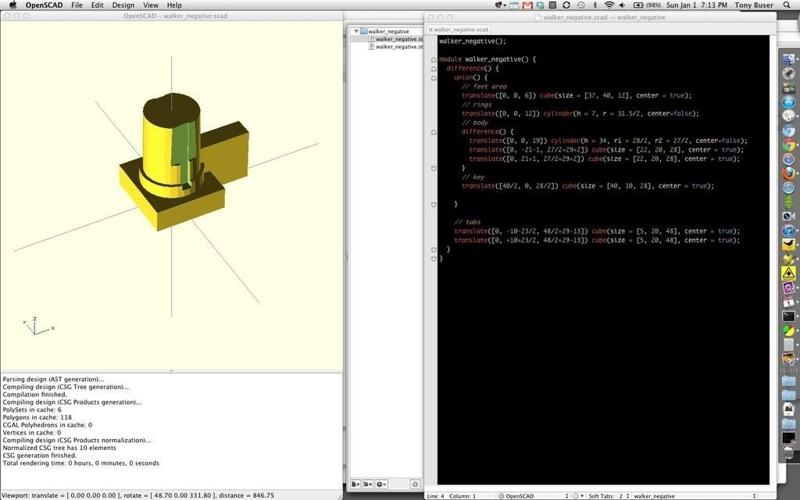Open the View menu
The width and height of the screenshot is (800, 500).
[x=151, y=5]
